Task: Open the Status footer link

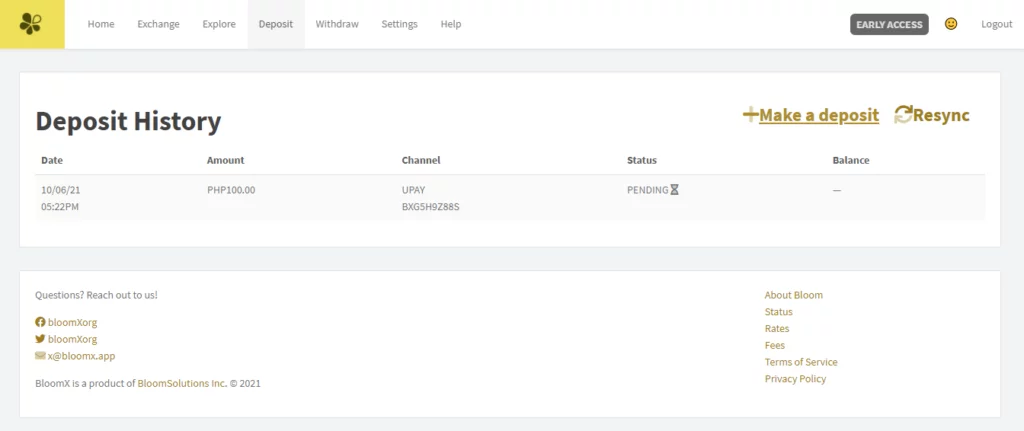Action: [x=778, y=312]
